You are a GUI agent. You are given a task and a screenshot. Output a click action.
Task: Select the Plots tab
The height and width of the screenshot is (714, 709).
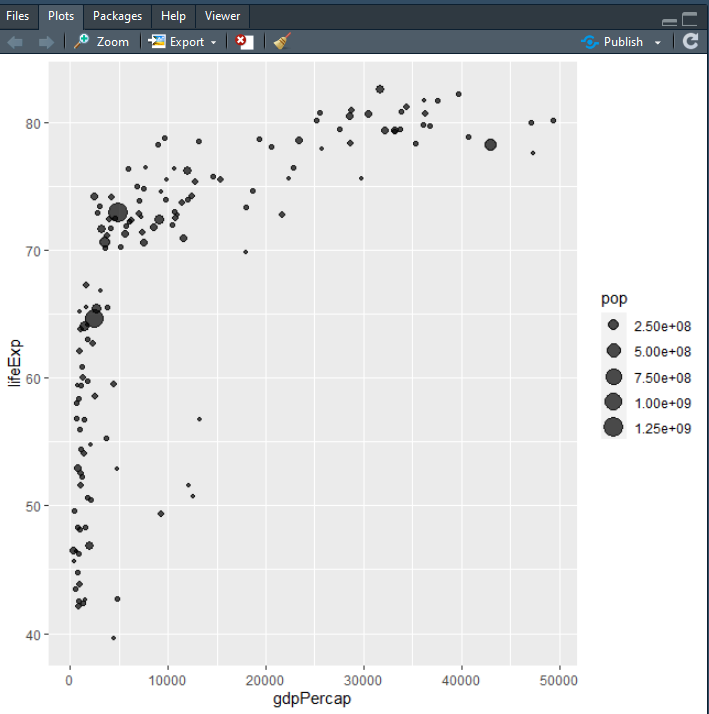61,16
